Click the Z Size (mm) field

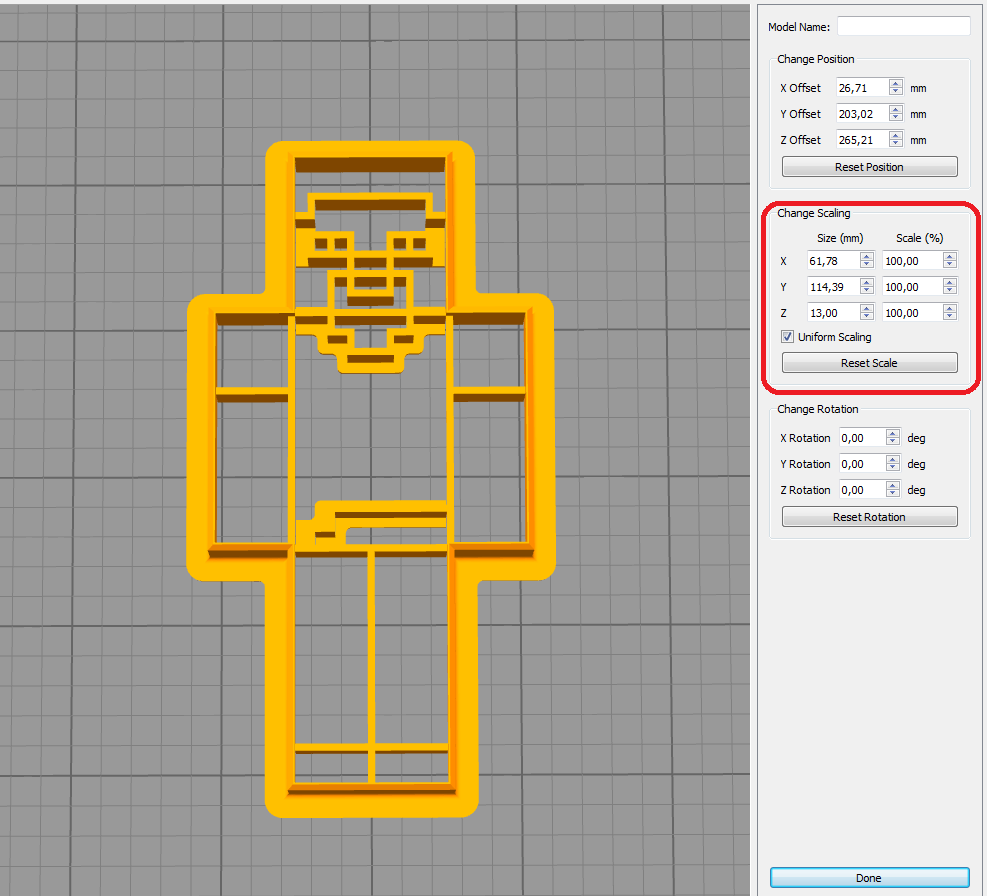click(833, 312)
